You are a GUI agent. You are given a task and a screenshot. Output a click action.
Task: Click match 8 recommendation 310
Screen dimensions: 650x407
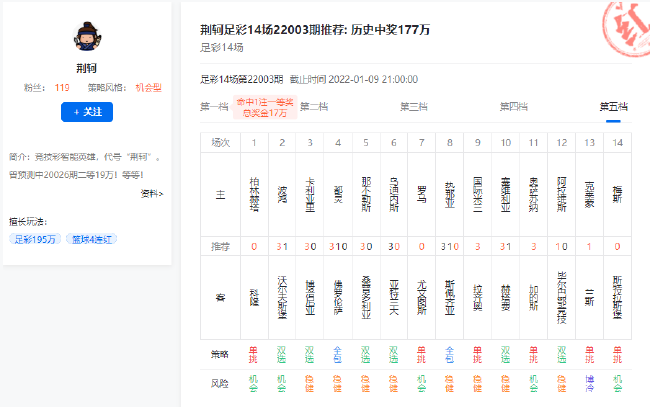[450, 247]
